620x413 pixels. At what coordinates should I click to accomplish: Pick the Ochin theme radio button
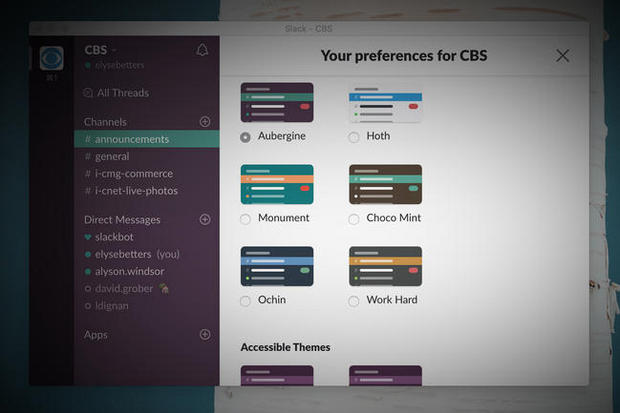[x=245, y=301]
